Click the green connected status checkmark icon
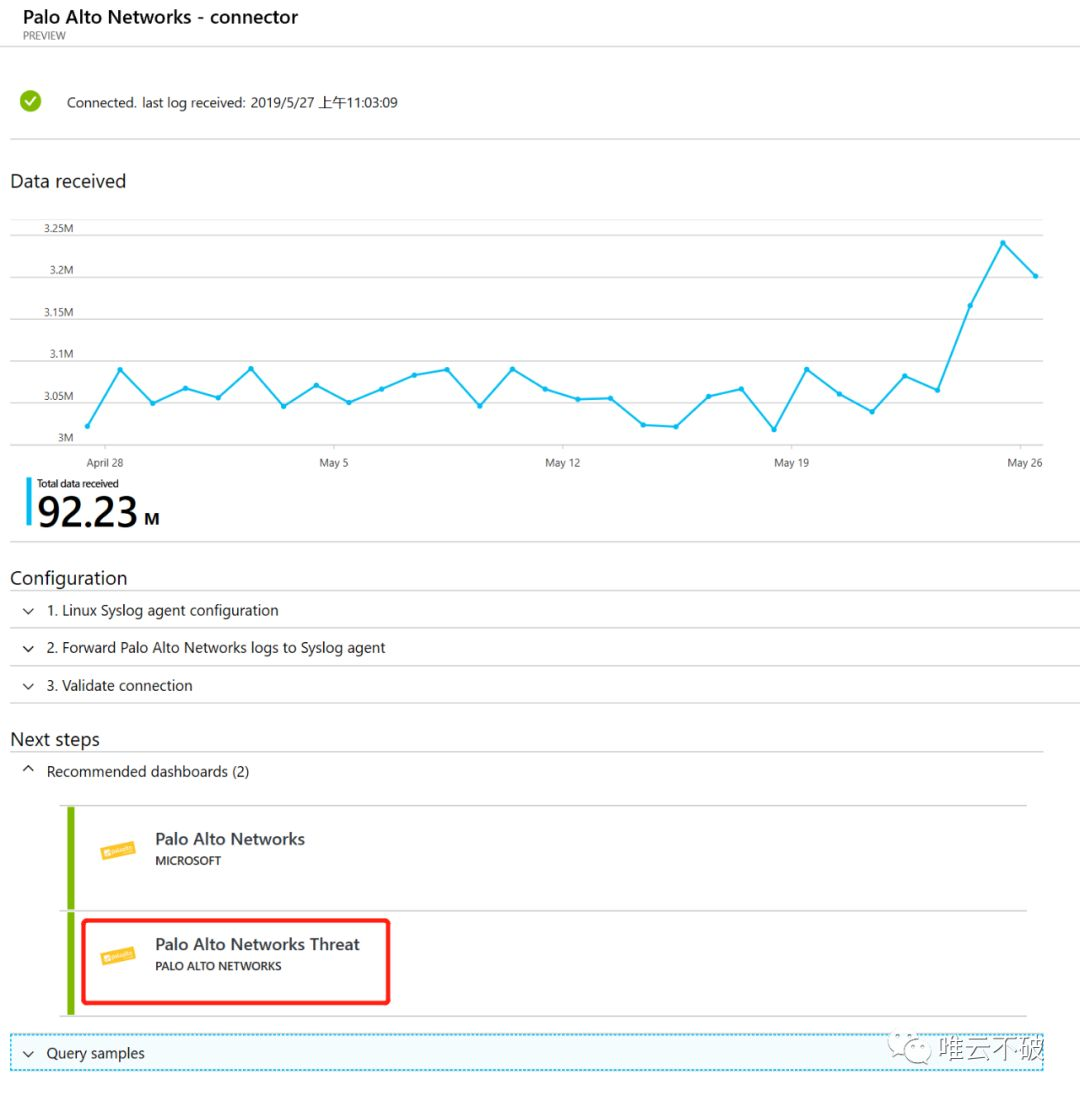The height and width of the screenshot is (1096, 1080). tap(30, 101)
